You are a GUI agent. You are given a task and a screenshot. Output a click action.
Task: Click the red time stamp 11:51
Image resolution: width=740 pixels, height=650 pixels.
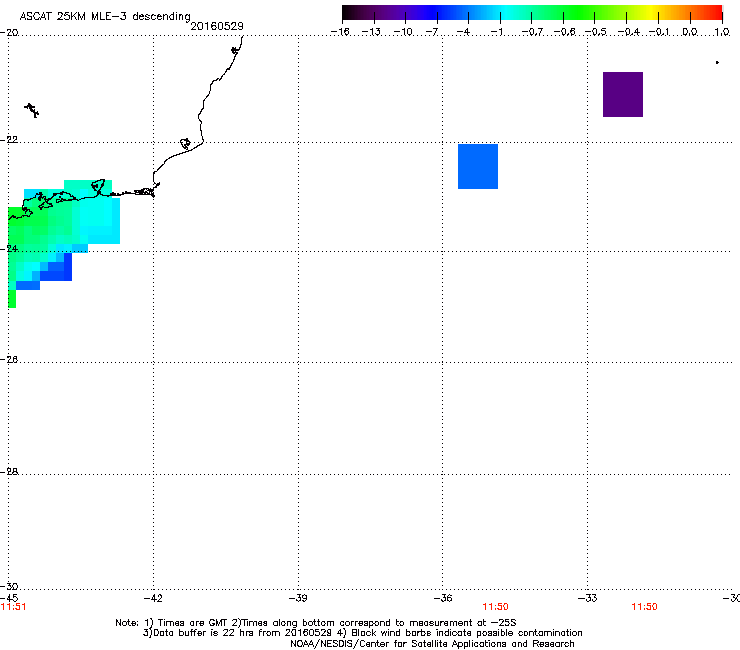pos(13,607)
